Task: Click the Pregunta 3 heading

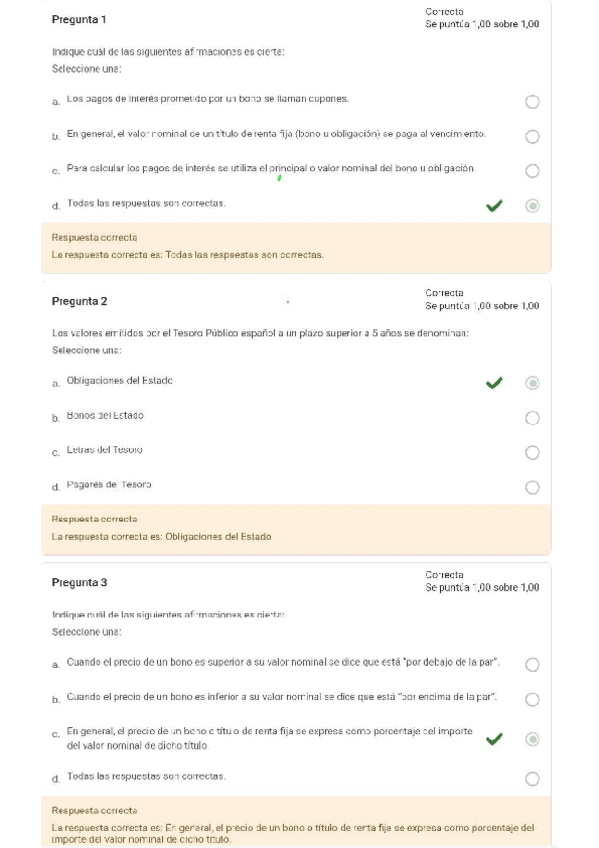Action: [79, 583]
